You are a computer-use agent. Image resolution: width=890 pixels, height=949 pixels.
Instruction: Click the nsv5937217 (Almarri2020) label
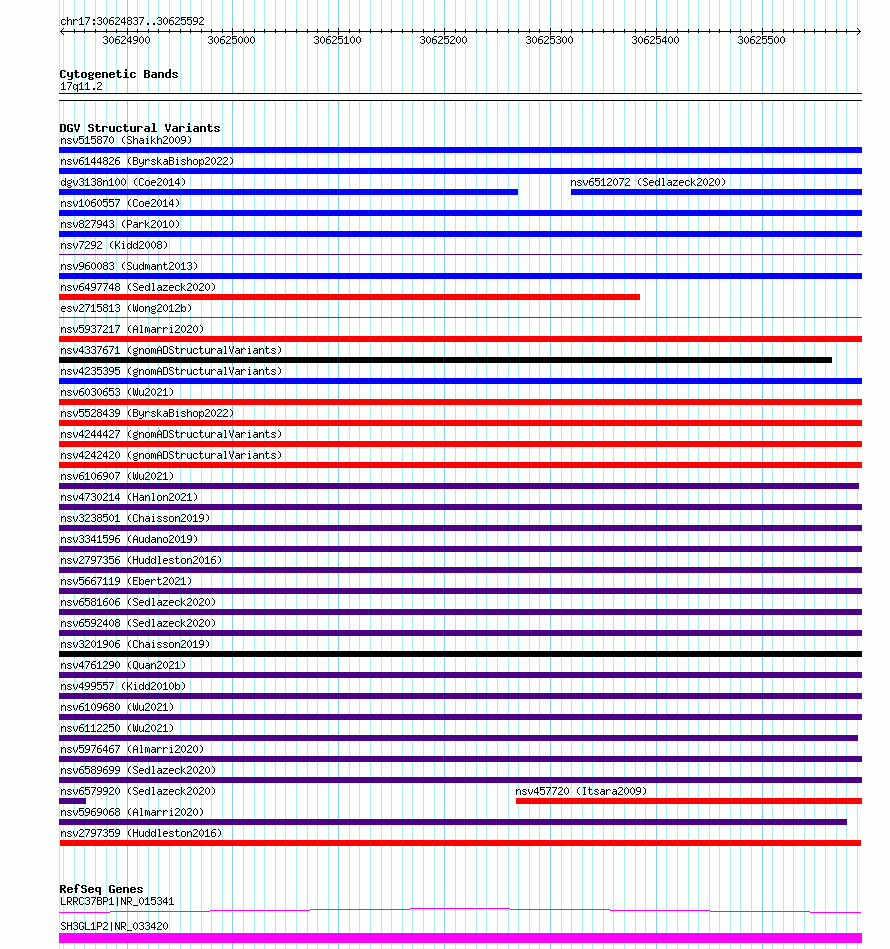(132, 329)
